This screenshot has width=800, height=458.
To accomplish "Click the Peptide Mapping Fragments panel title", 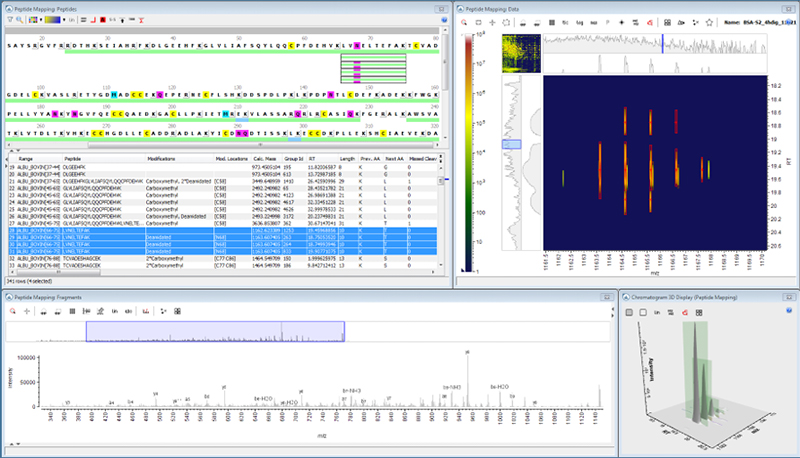I will click(x=49, y=298).
